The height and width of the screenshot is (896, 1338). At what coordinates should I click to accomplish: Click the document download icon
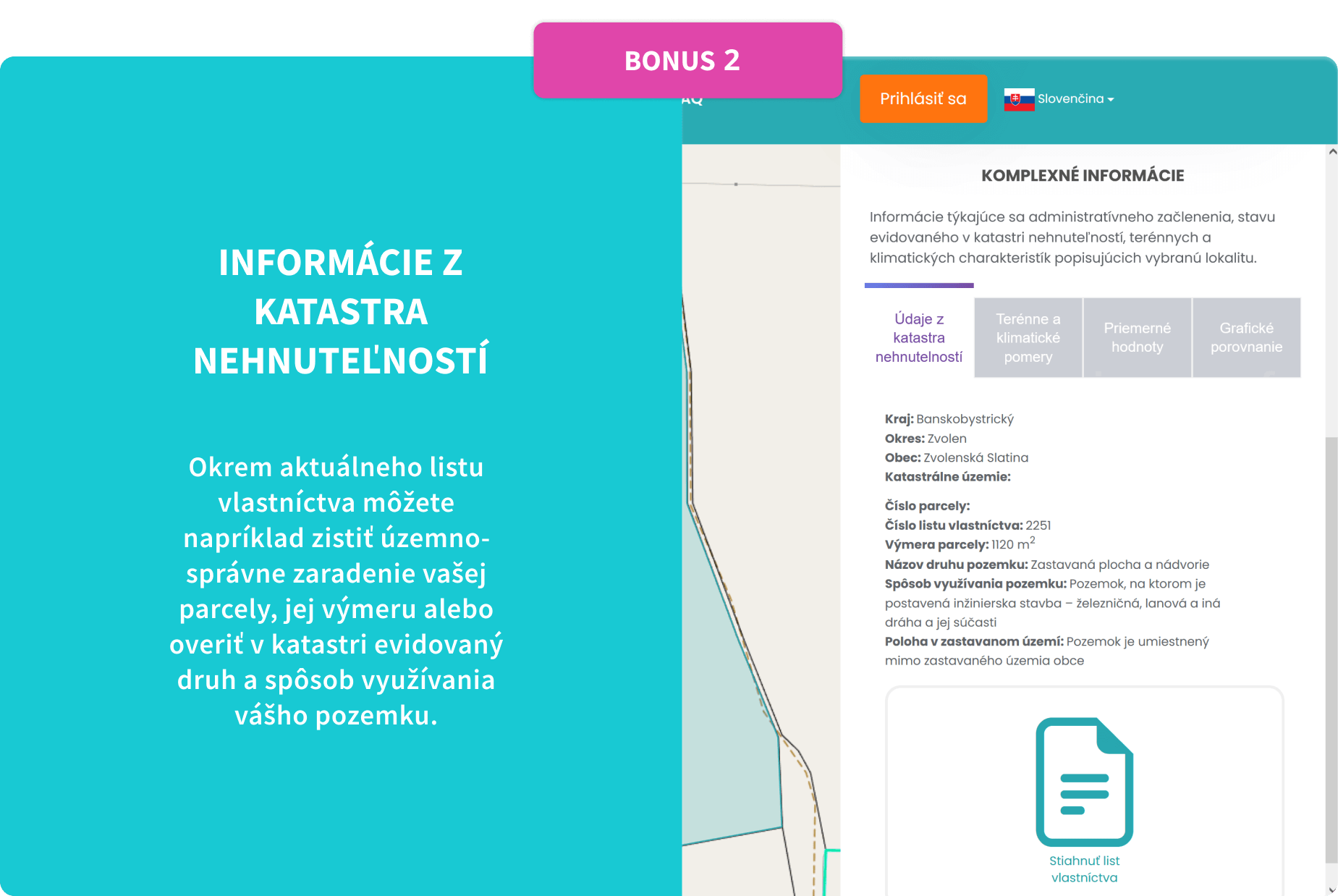(1084, 782)
